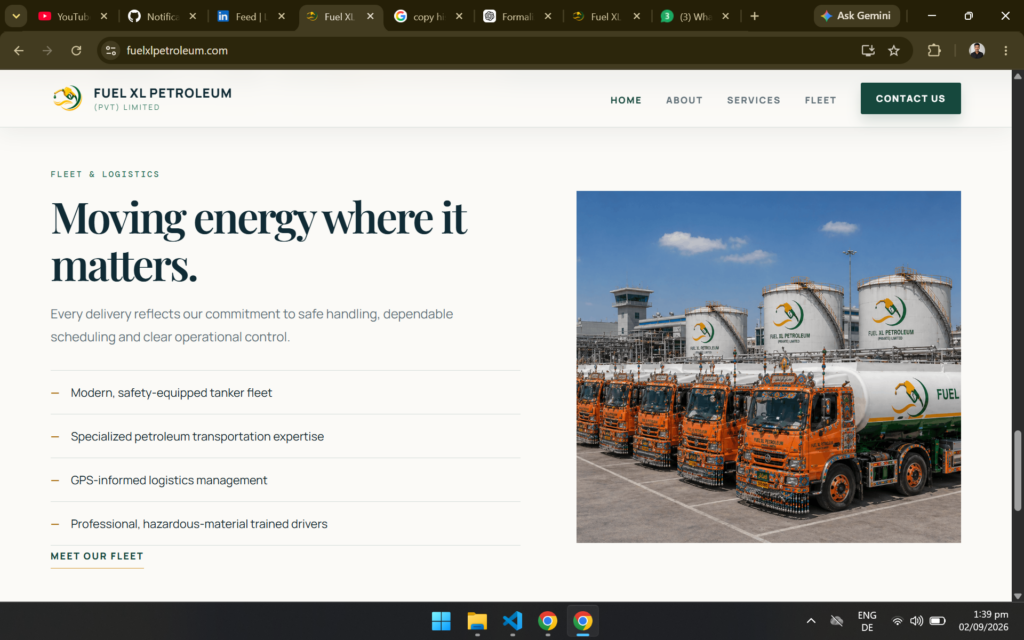Show hidden system tray icons
The image size is (1024, 640).
coord(810,620)
